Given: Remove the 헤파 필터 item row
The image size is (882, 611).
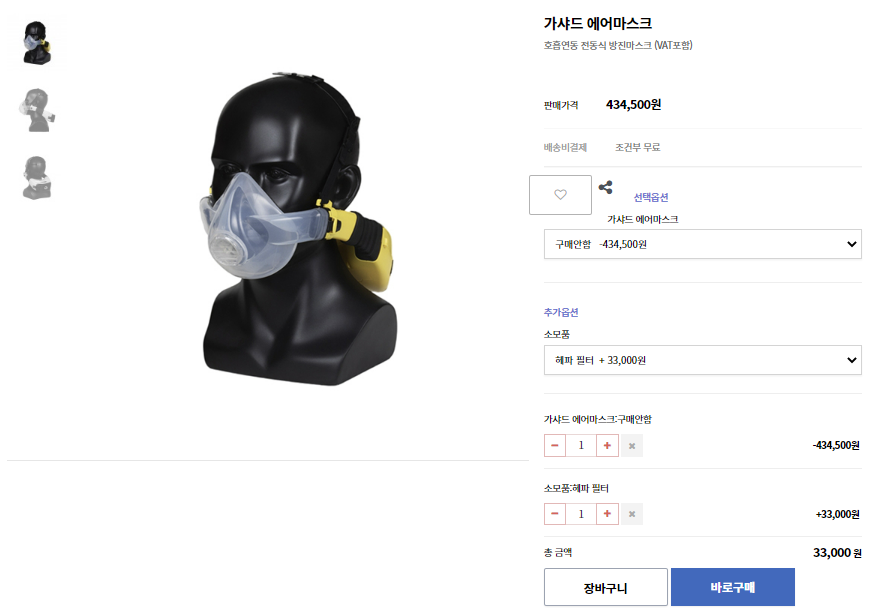Looking at the screenshot, I should tap(632, 514).
